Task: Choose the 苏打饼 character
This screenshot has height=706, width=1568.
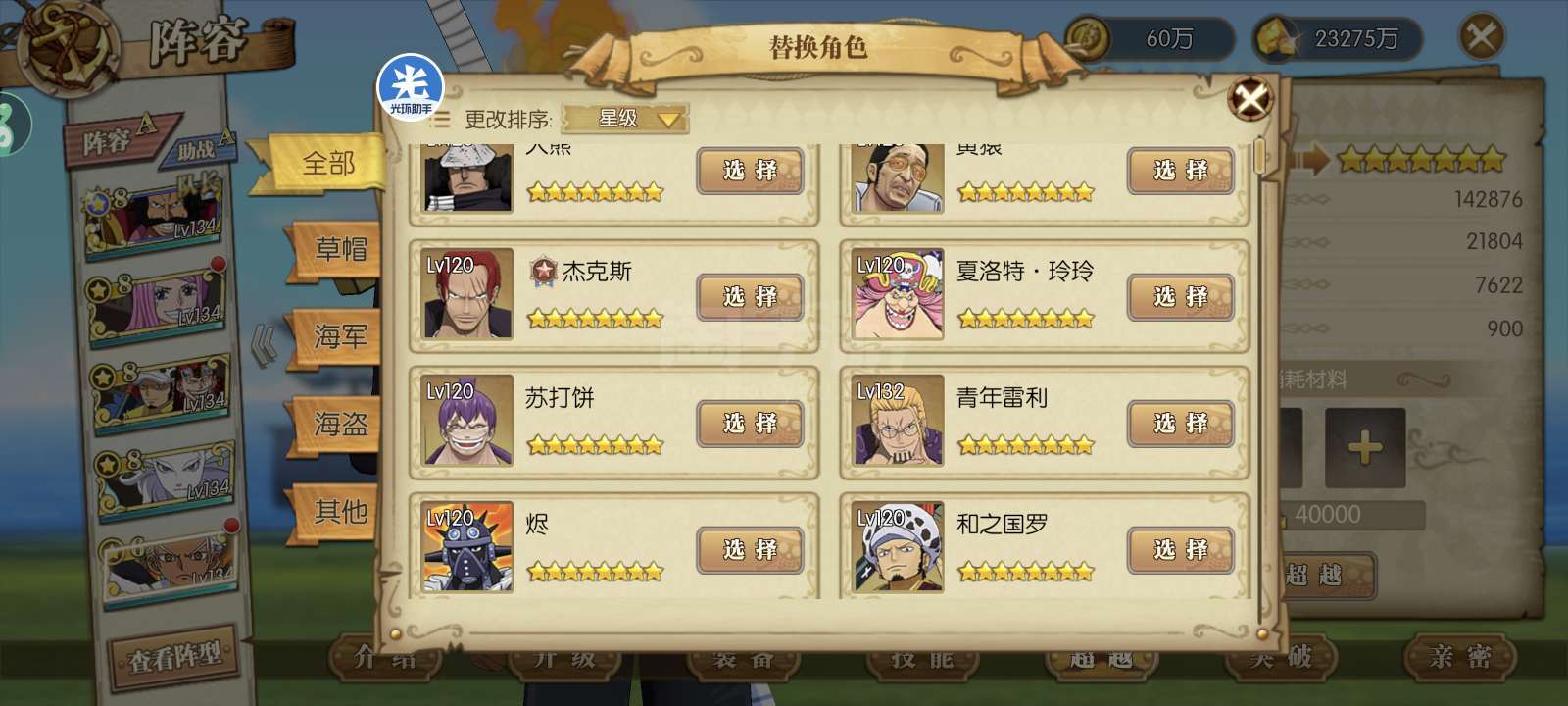Action: pyautogui.click(x=750, y=424)
